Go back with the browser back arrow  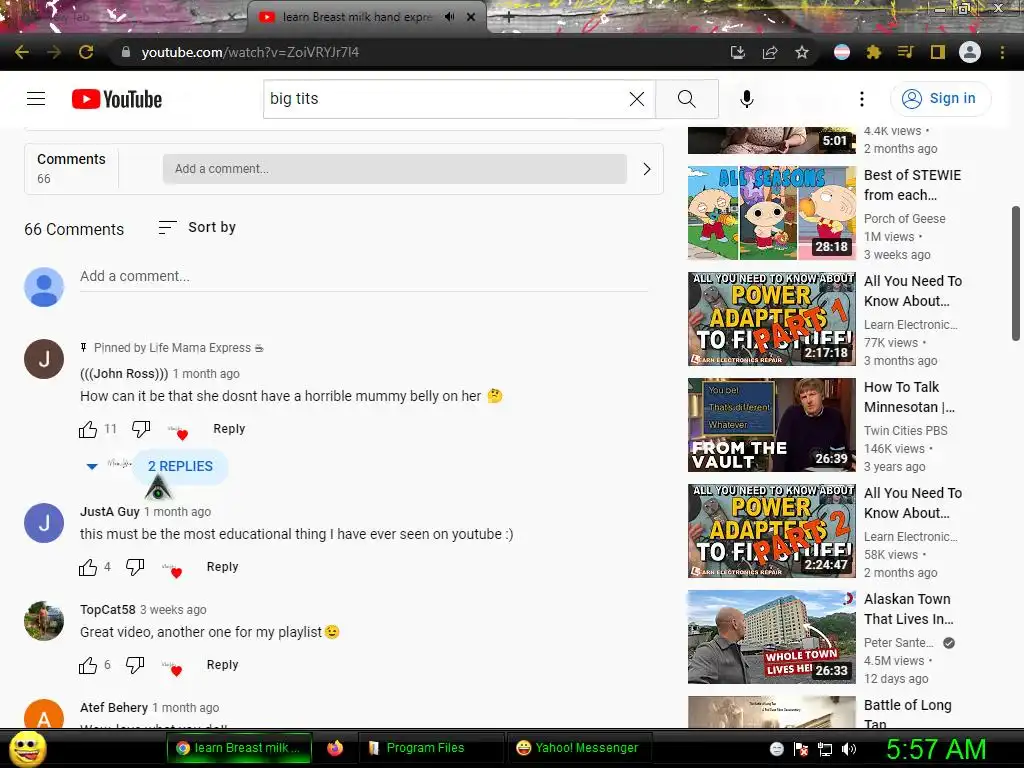(22, 52)
